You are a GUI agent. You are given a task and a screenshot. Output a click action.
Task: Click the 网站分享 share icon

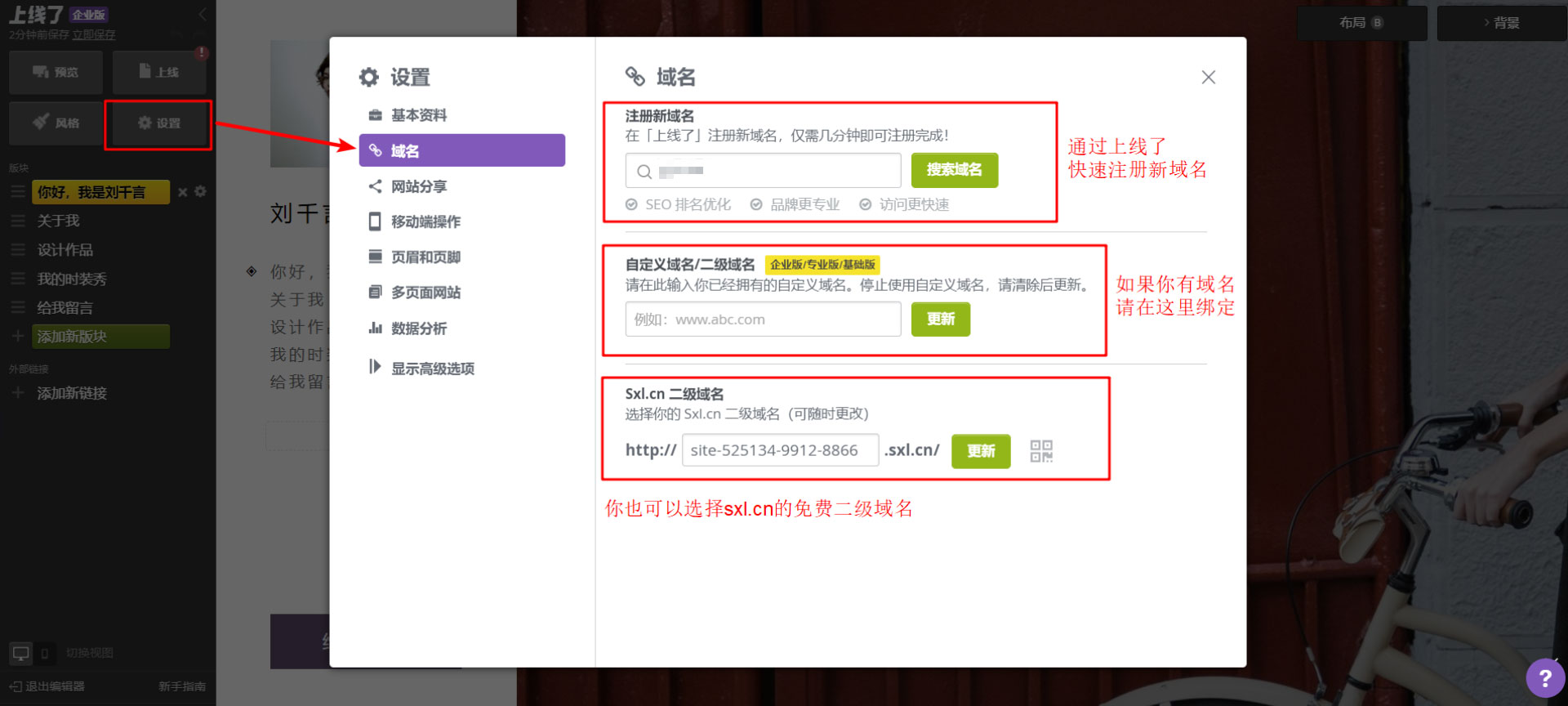[x=375, y=186]
